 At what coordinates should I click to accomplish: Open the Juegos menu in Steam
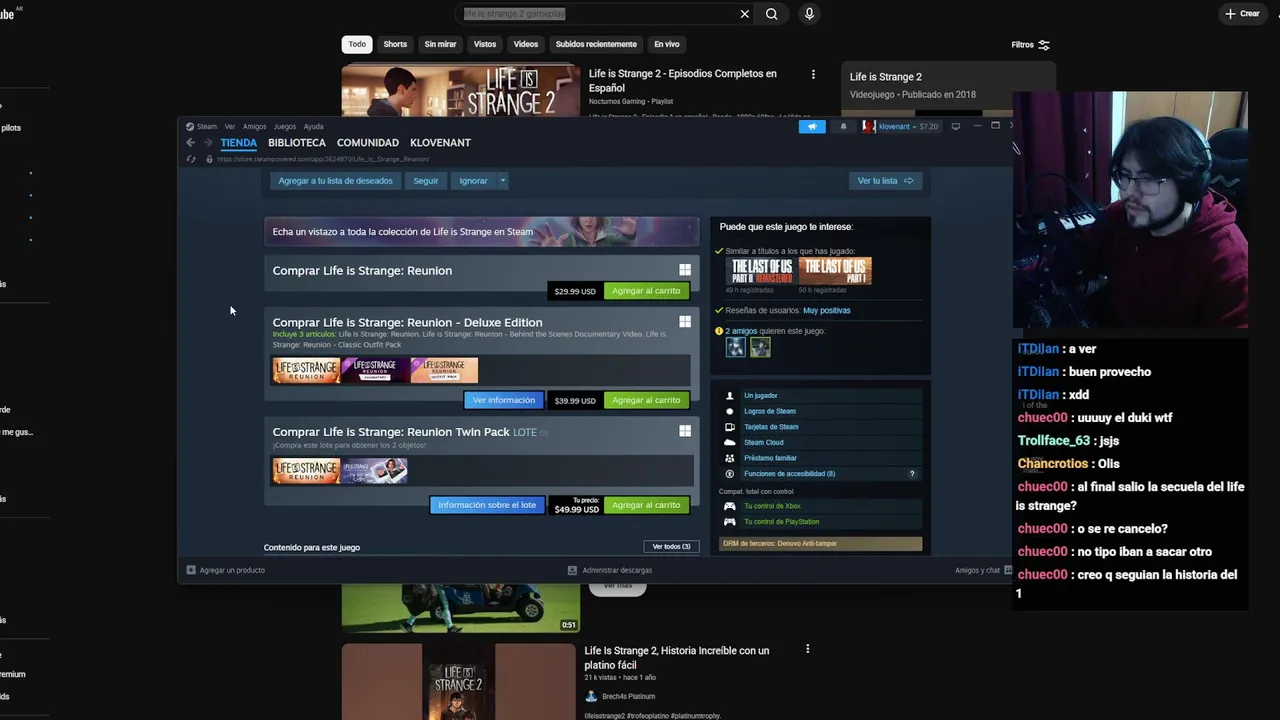pos(285,127)
